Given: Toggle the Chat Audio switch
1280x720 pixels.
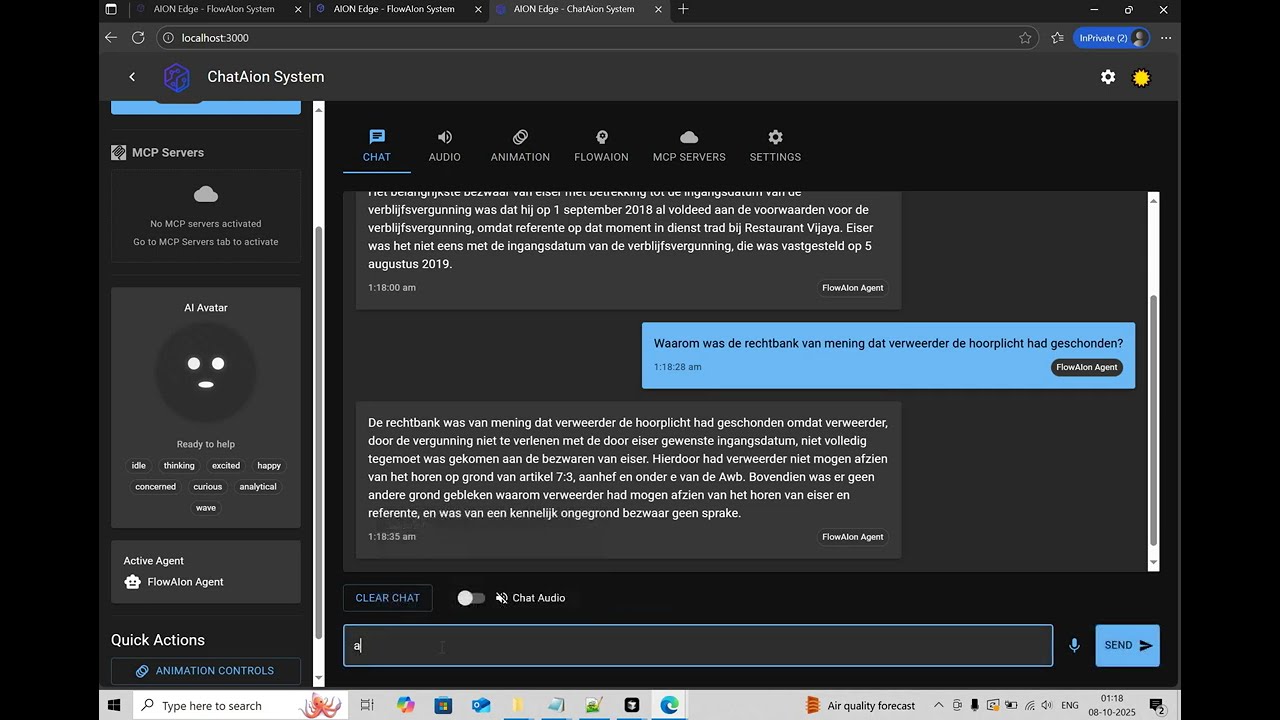Looking at the screenshot, I should pyautogui.click(x=471, y=598).
